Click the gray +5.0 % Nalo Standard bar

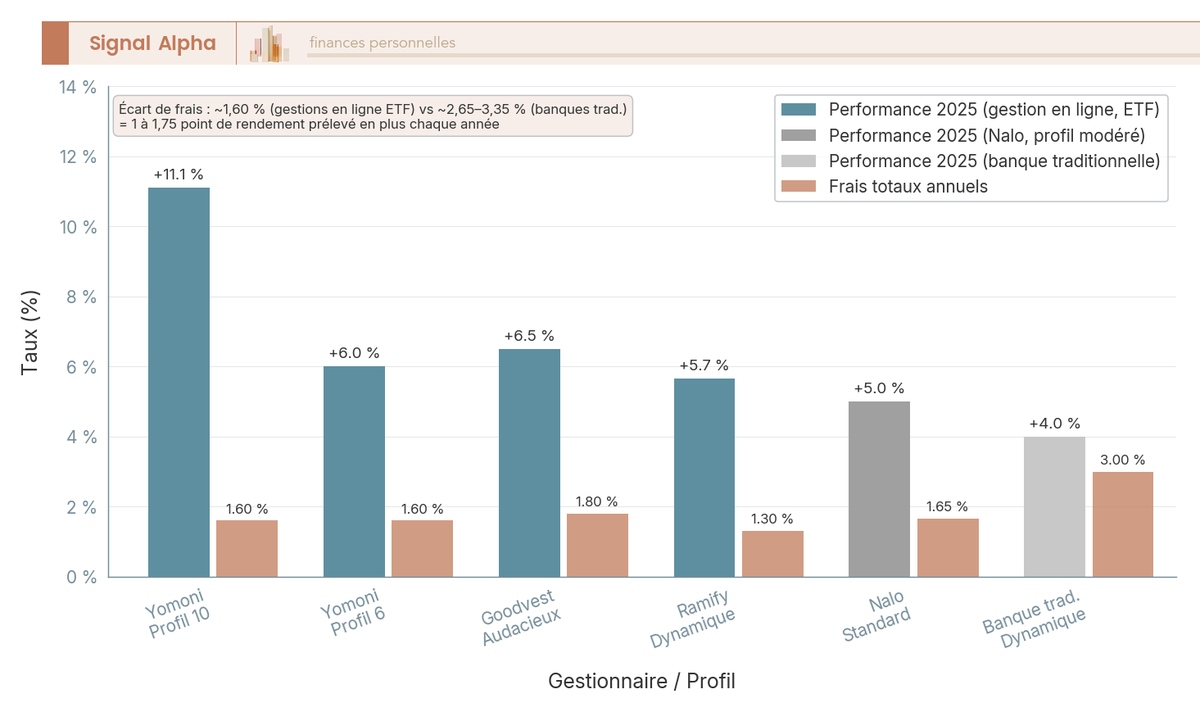coord(878,488)
